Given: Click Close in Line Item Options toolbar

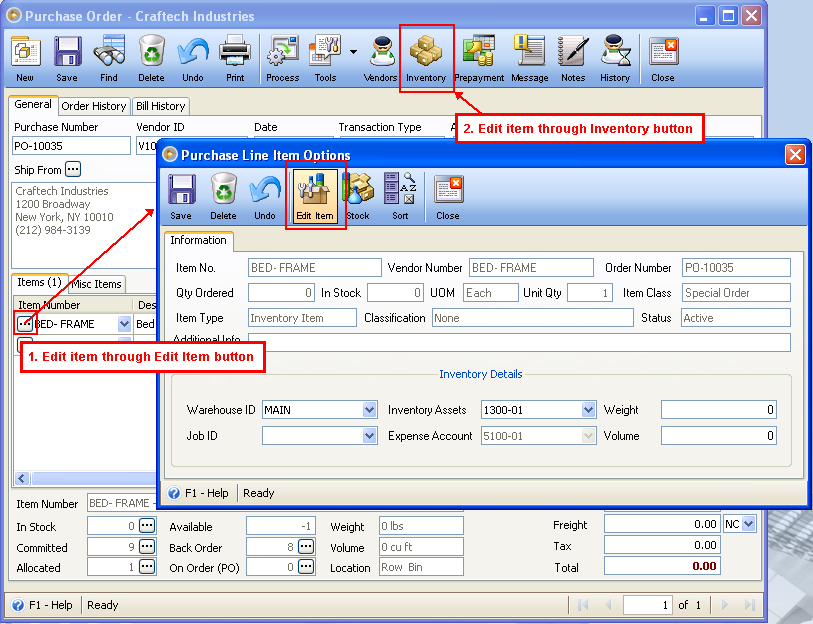Looking at the screenshot, I should 448,197.
